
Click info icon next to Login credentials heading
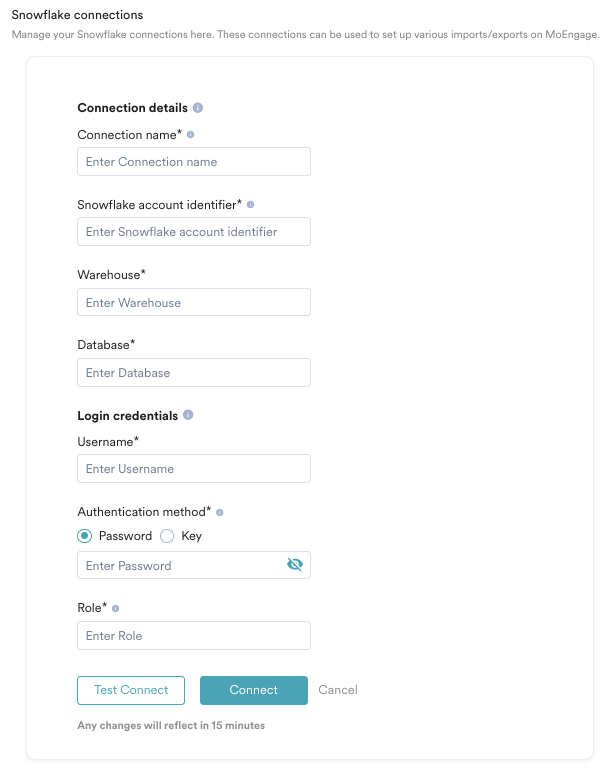point(188,415)
